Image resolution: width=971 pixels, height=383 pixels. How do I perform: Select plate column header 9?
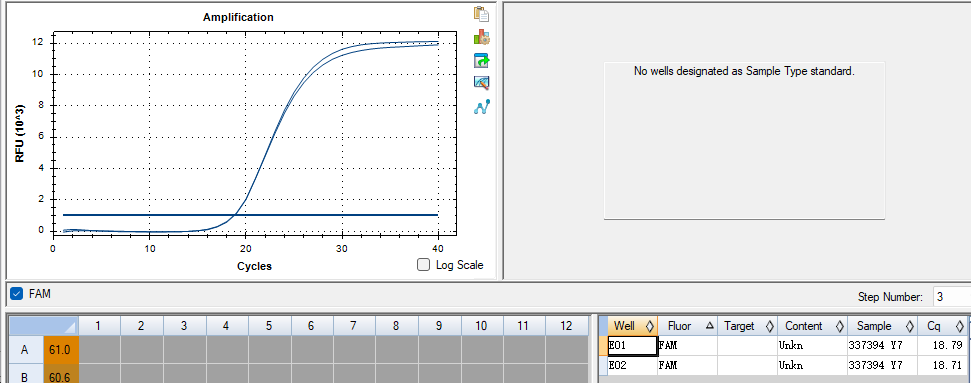(x=439, y=325)
